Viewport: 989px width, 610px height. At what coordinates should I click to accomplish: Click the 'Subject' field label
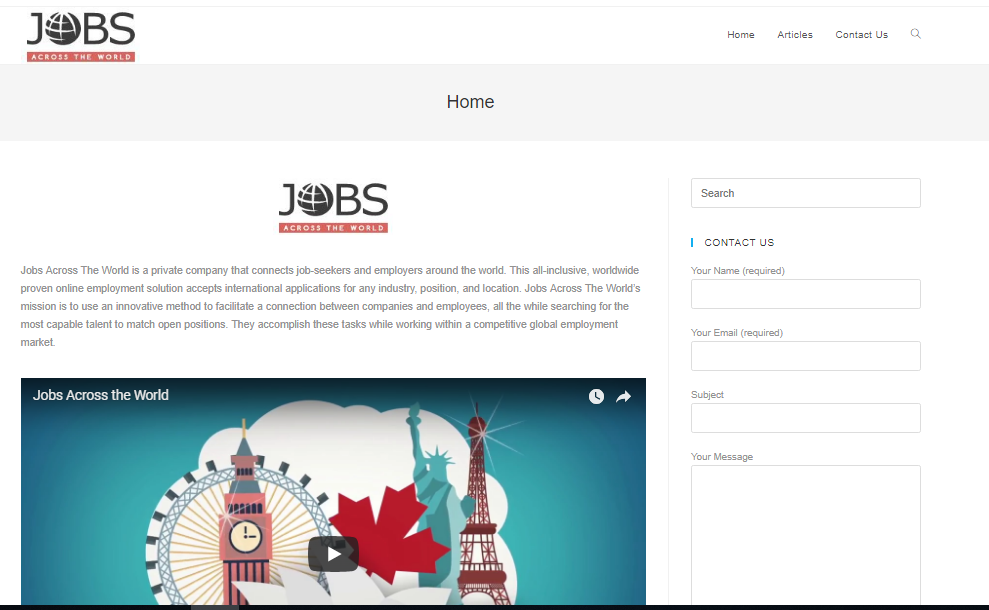[707, 394]
